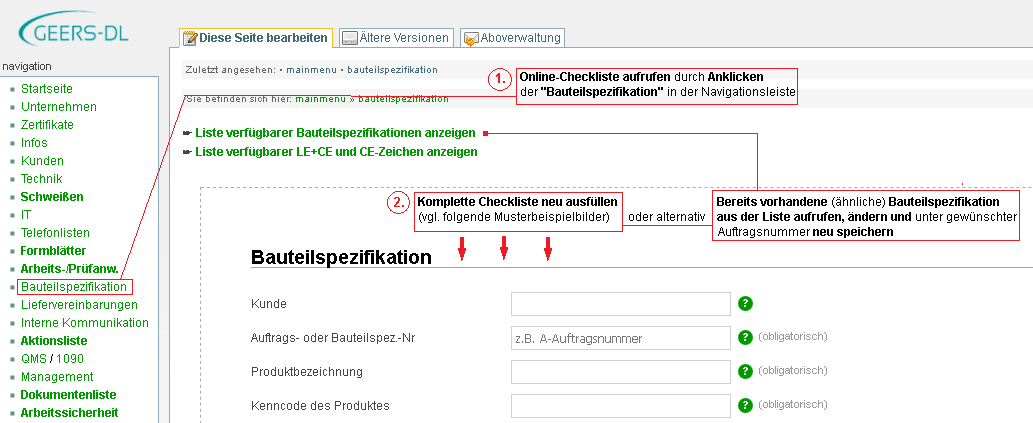The width and height of the screenshot is (1033, 423).
Task: Click help icon next to Kunde field
Action: pyautogui.click(x=745, y=304)
